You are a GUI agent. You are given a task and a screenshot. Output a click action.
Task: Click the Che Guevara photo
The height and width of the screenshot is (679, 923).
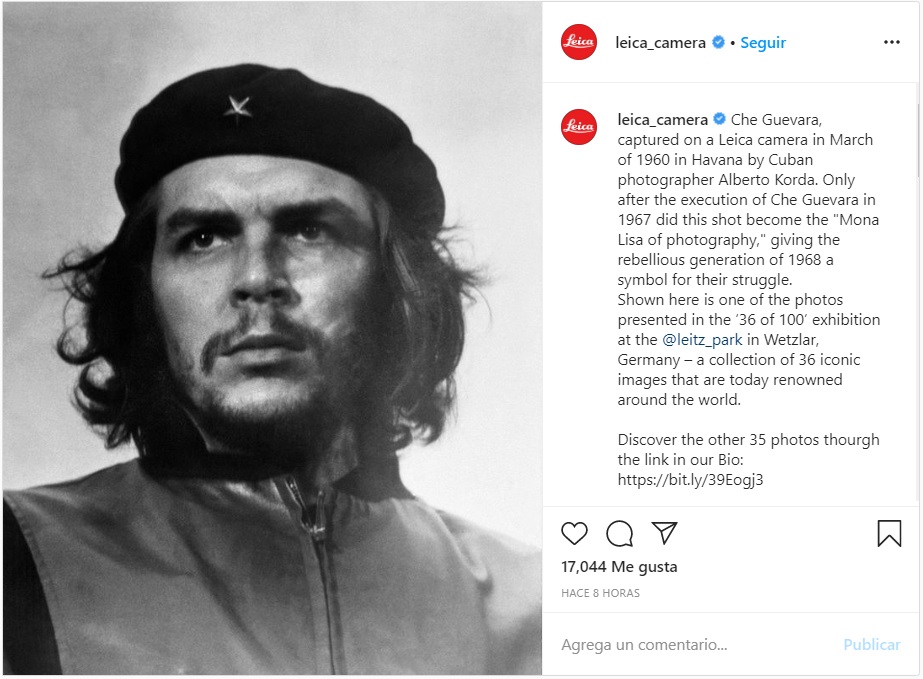(x=272, y=340)
